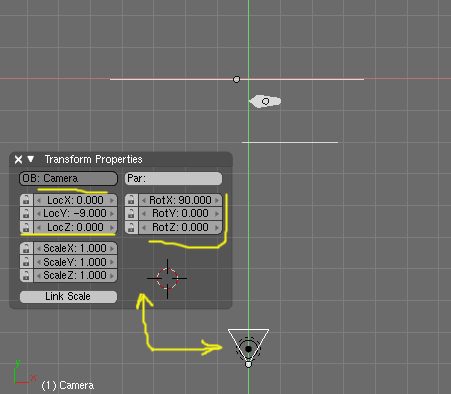
Task: Increase ScaleY with right arrow
Action: pyautogui.click(x=112, y=262)
